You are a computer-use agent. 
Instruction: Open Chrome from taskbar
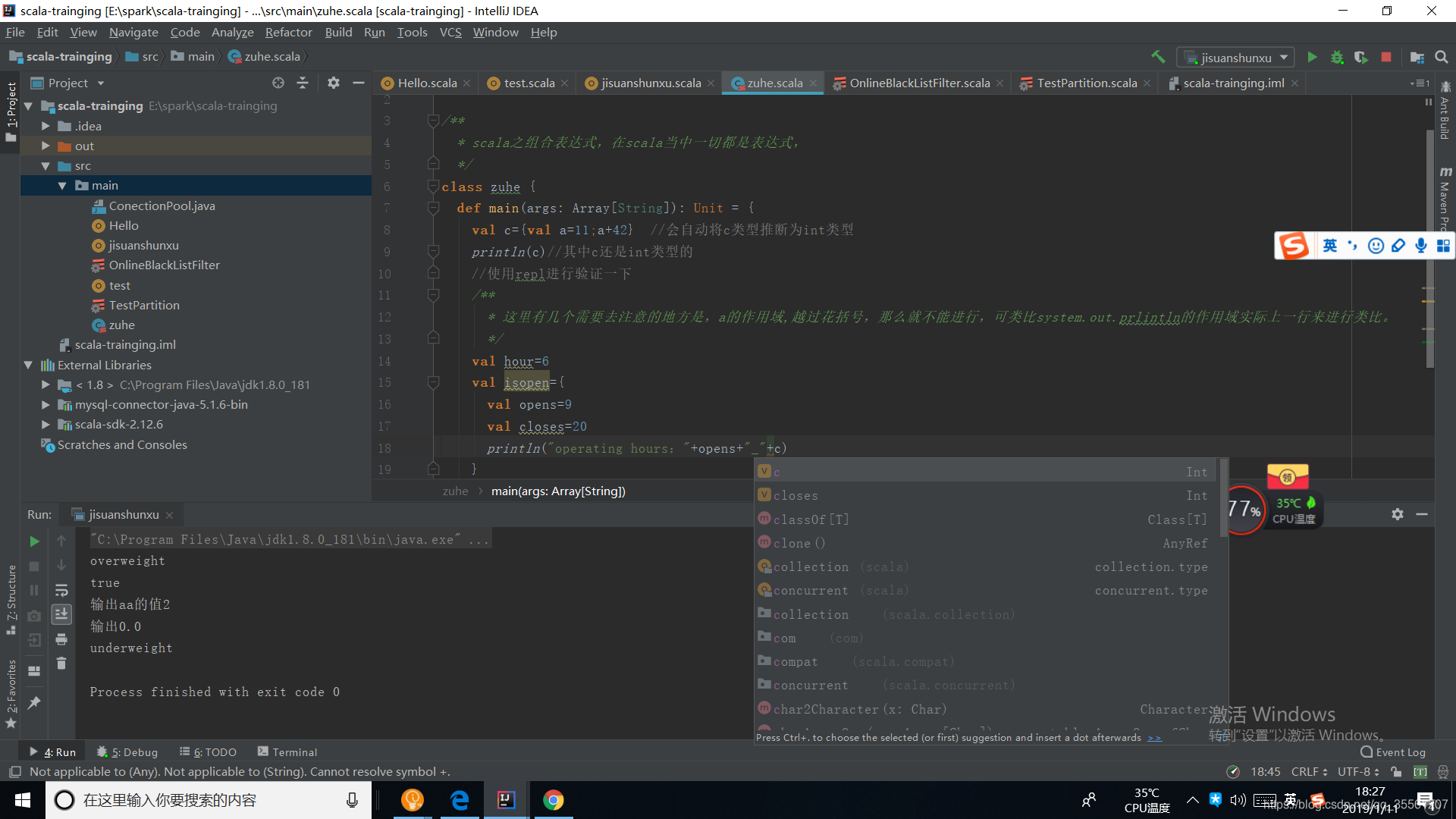click(x=554, y=800)
